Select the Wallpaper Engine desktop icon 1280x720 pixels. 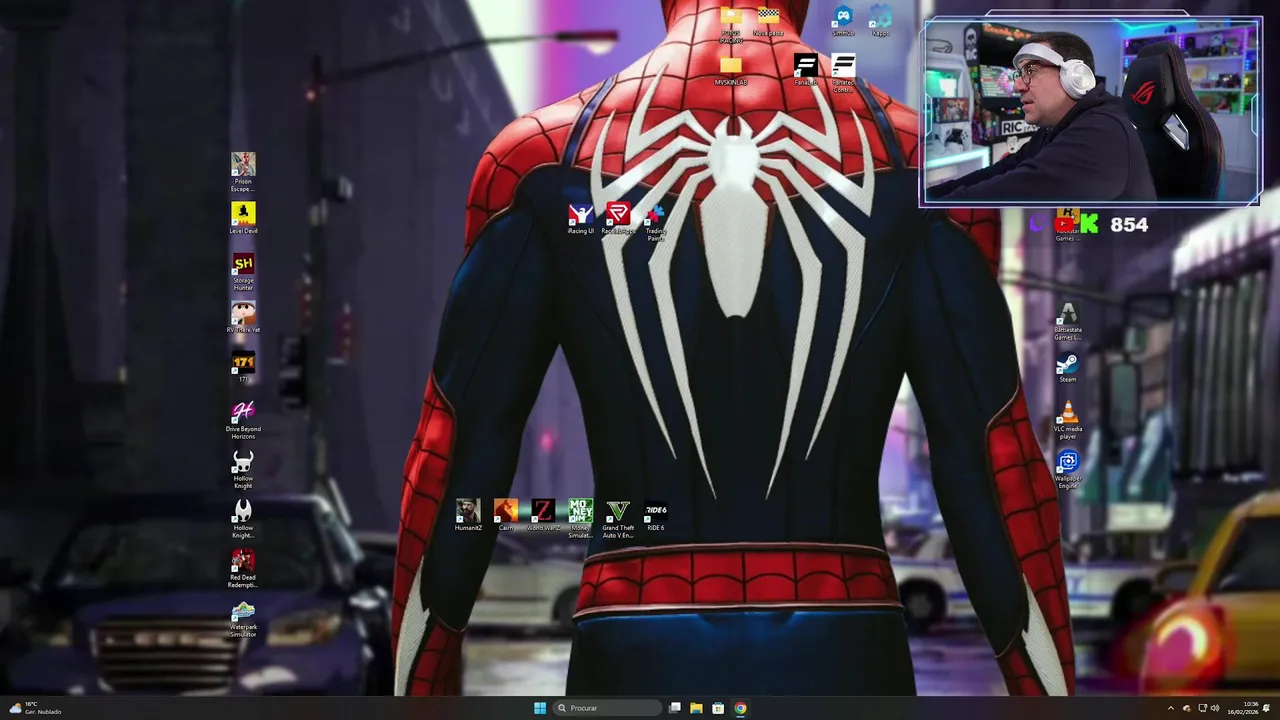[1068, 469]
